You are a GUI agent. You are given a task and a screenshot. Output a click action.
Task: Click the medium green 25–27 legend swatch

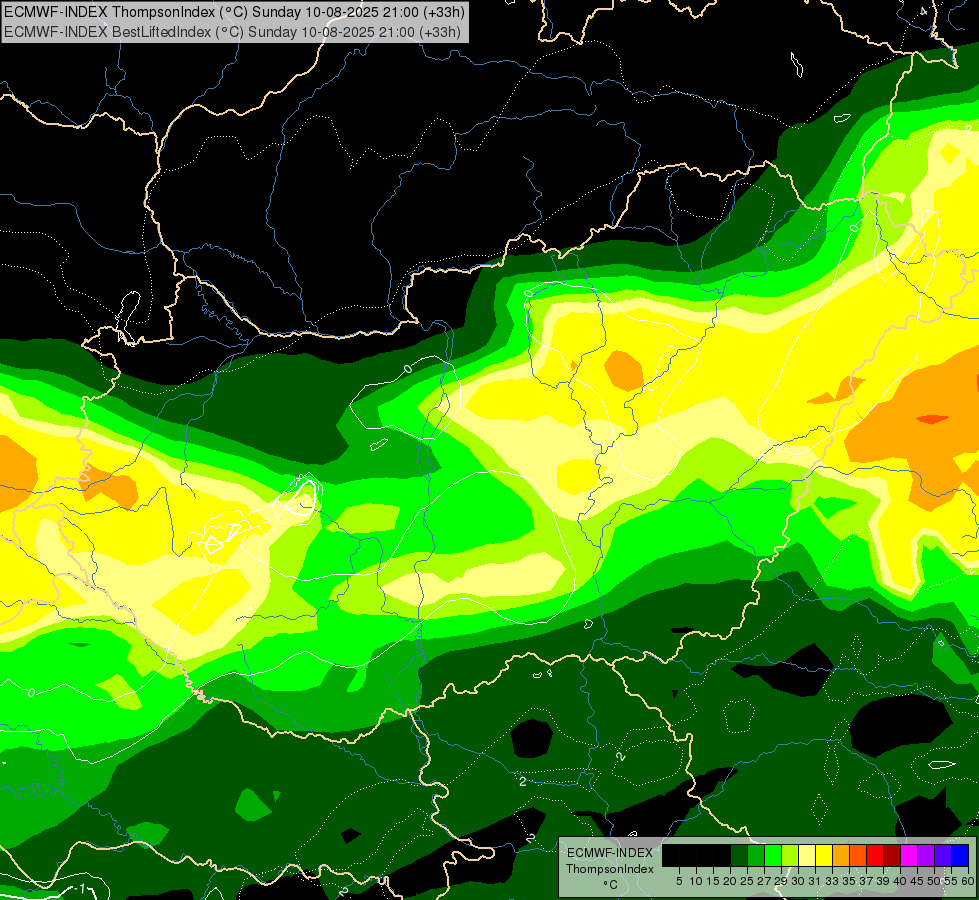tap(756, 855)
